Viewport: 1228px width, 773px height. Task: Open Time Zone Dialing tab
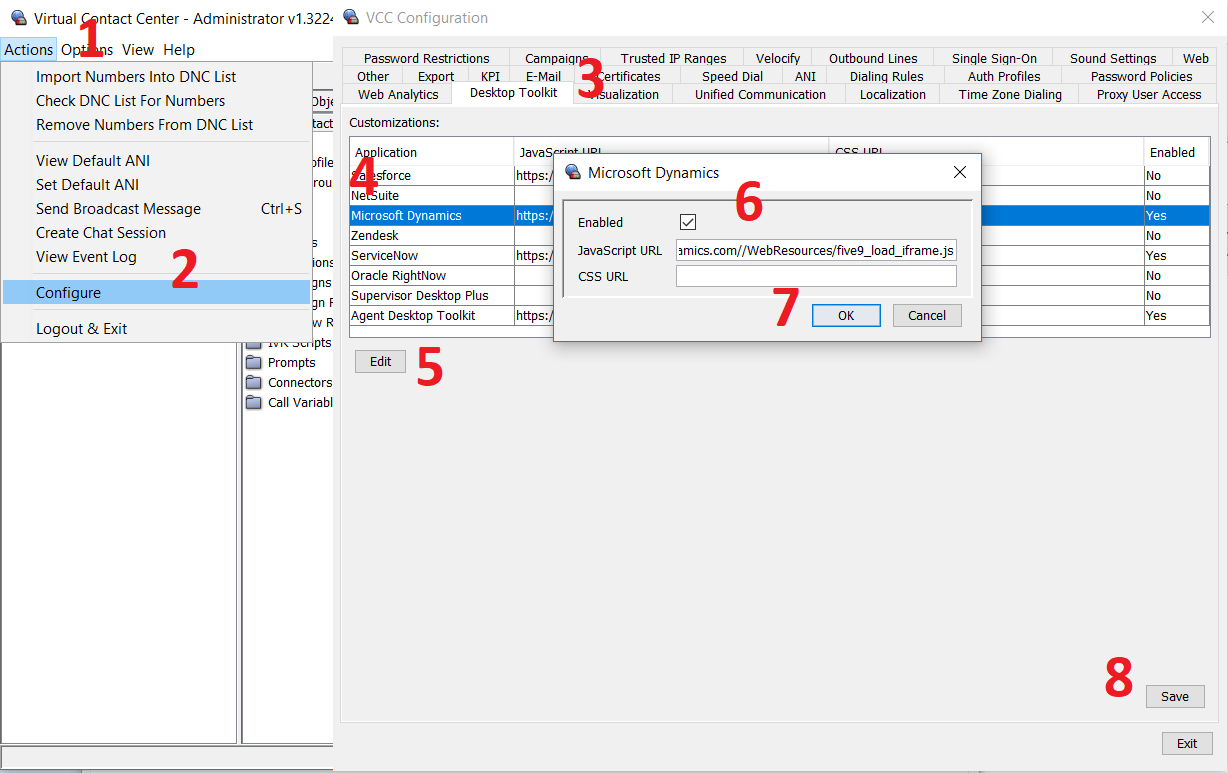point(1010,94)
